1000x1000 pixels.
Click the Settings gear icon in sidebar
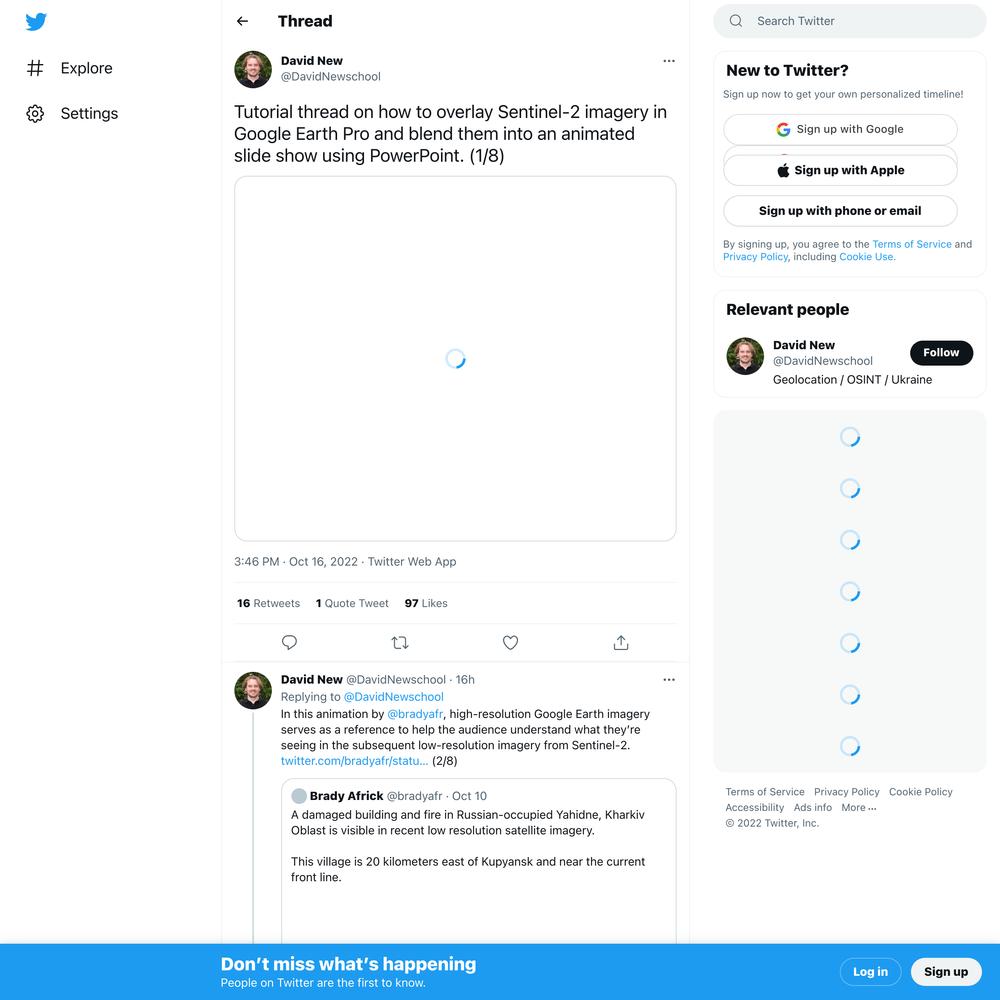pyautogui.click(x=35, y=114)
